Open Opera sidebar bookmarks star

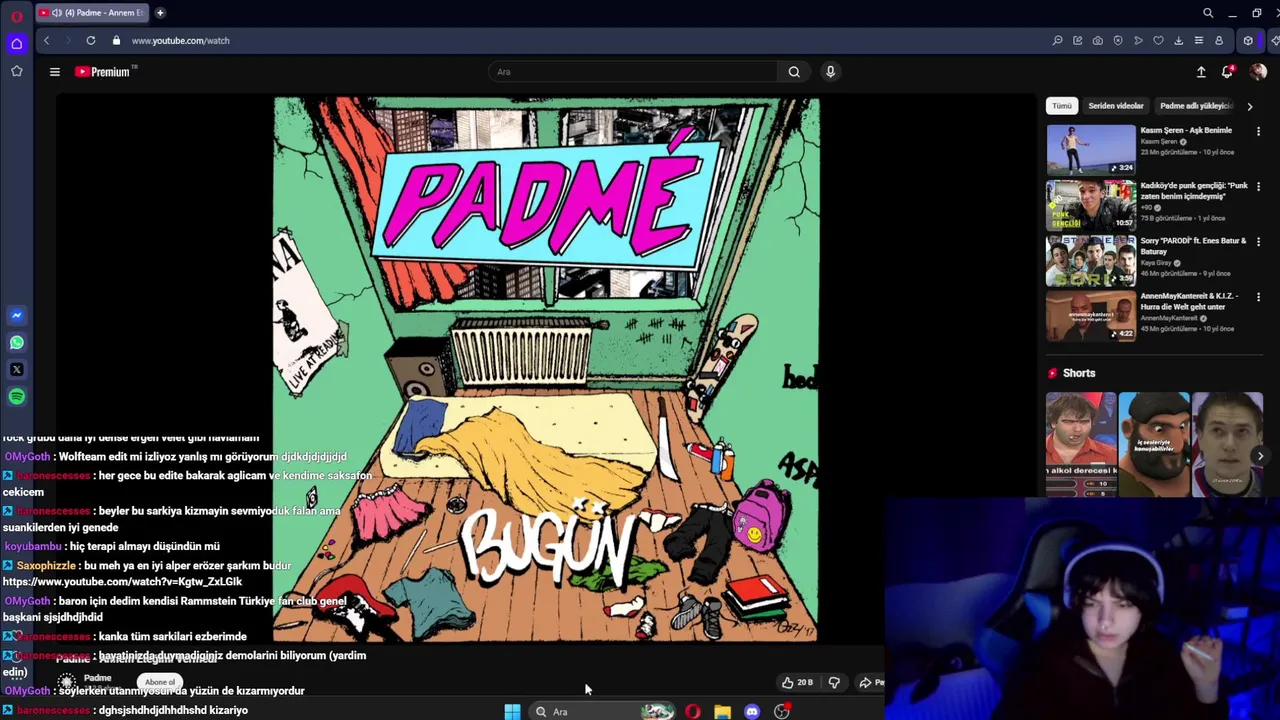pyautogui.click(x=16, y=71)
